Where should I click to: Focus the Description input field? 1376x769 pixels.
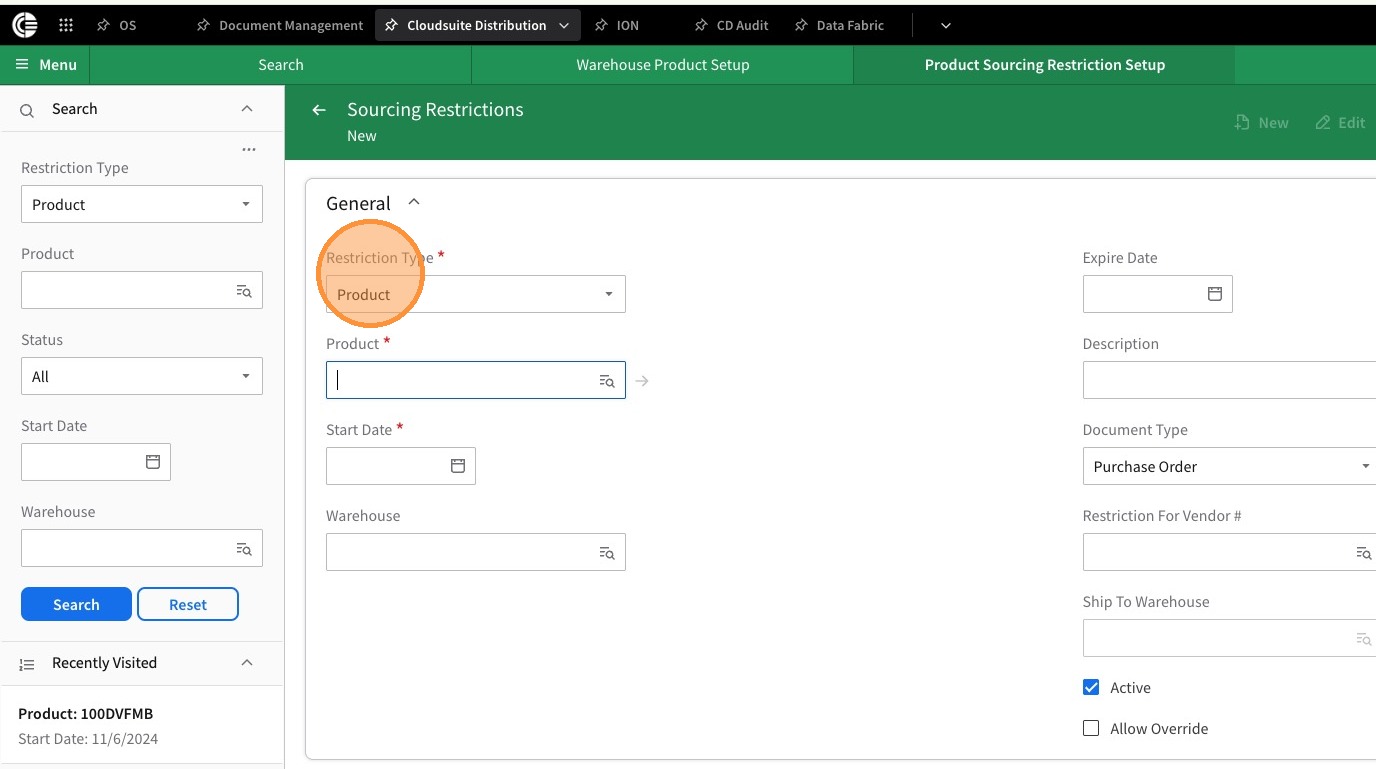click(1229, 380)
